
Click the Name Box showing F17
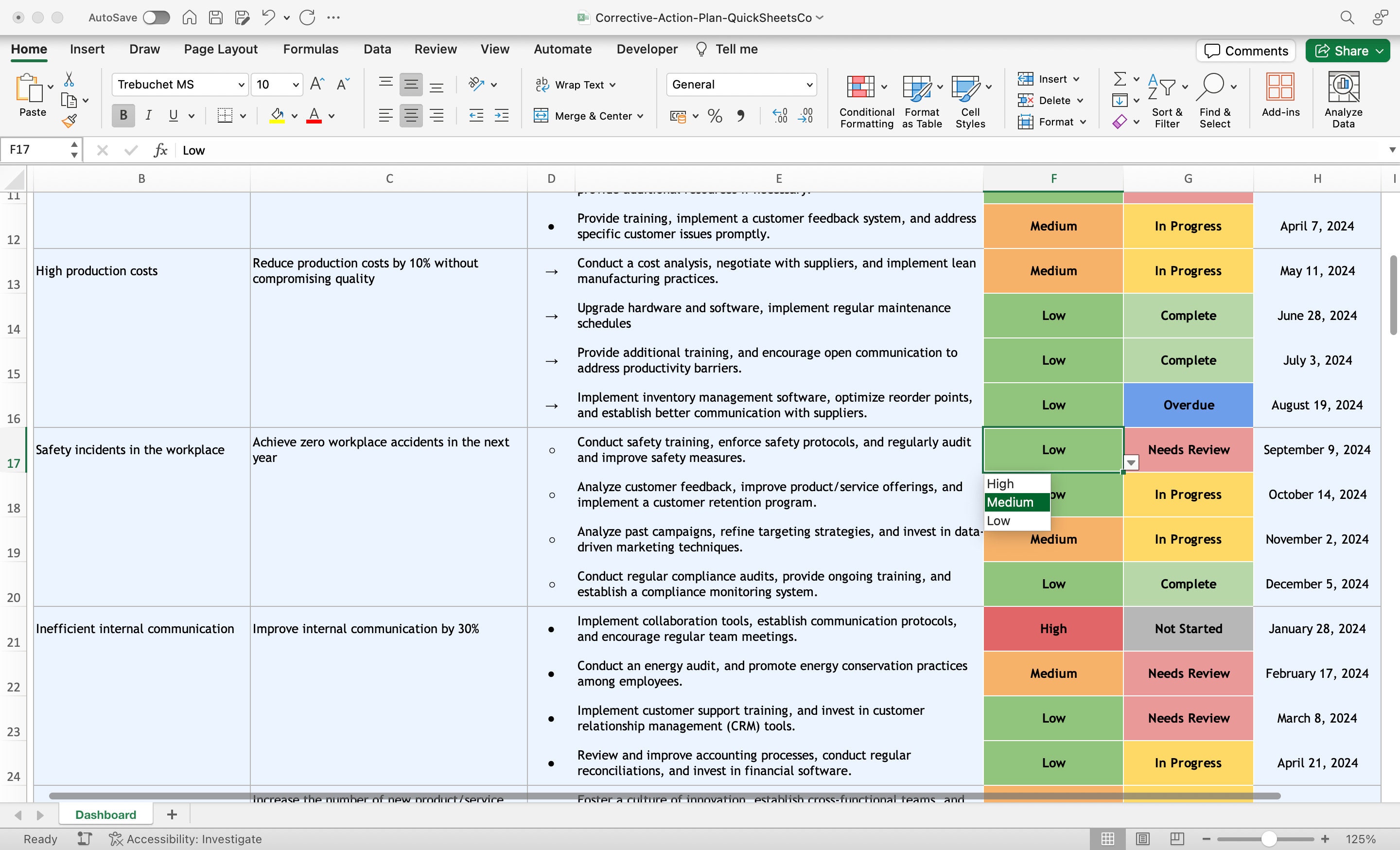pyautogui.click(x=36, y=149)
